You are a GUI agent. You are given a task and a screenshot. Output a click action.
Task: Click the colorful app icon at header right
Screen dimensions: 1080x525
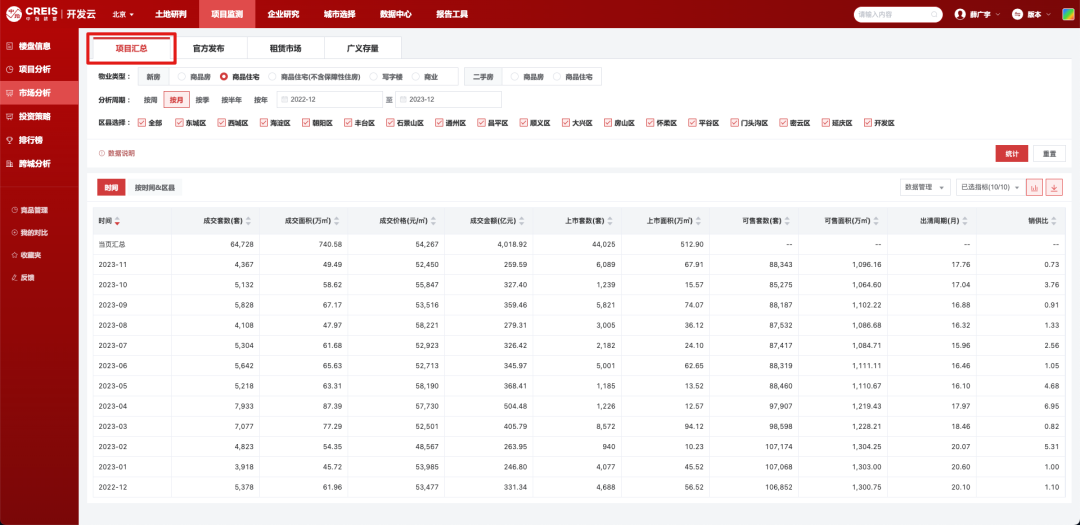pos(1066,14)
